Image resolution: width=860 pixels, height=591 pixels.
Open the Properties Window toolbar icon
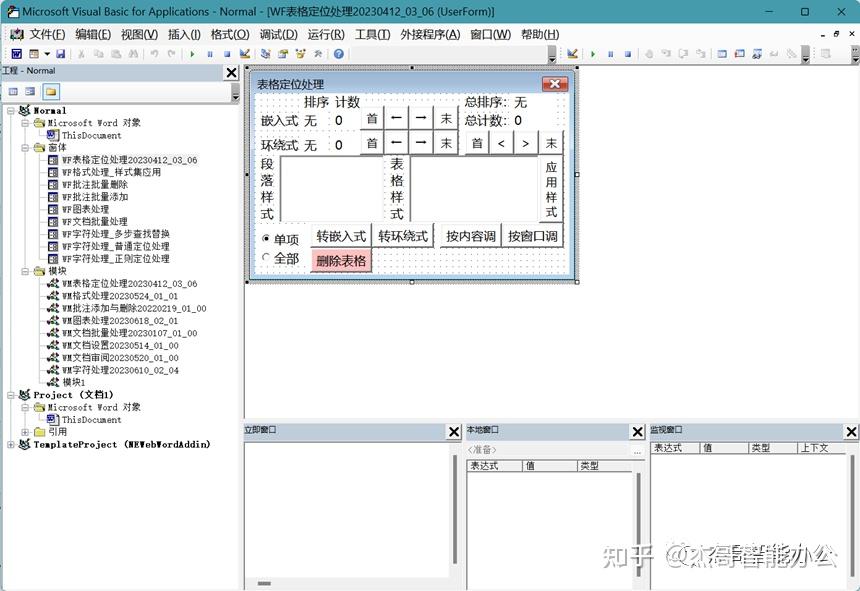point(282,52)
